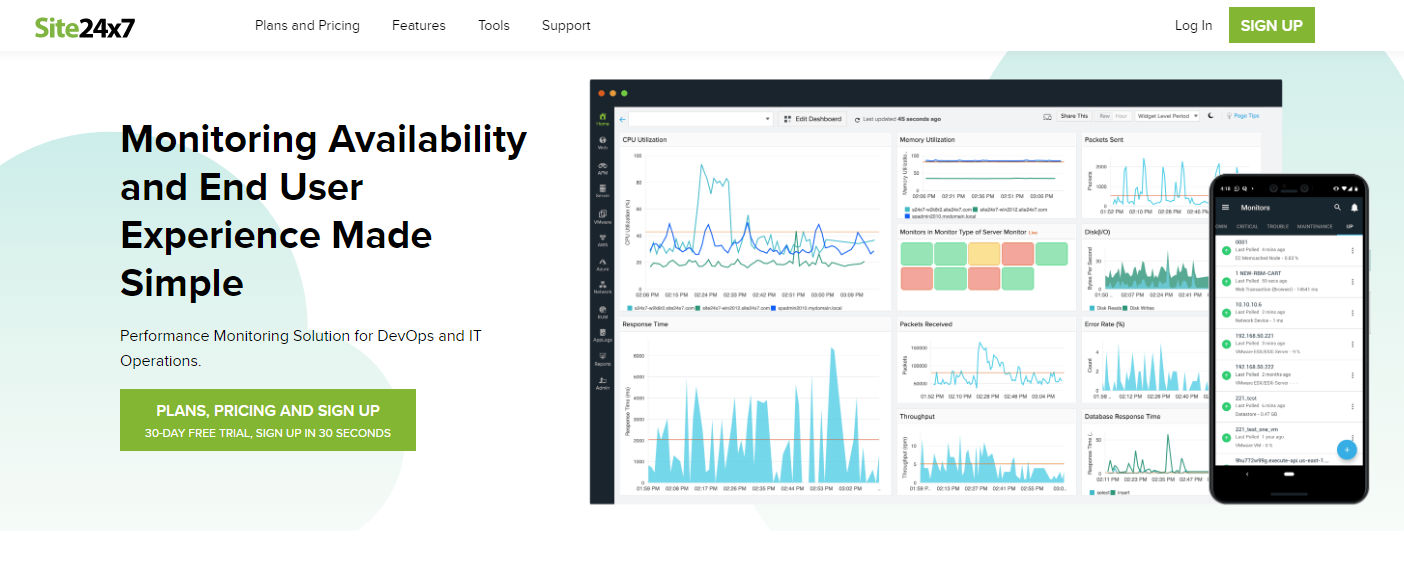Screen dimensions: 1404x574
Task: Open the Tools menu
Action: point(494,26)
